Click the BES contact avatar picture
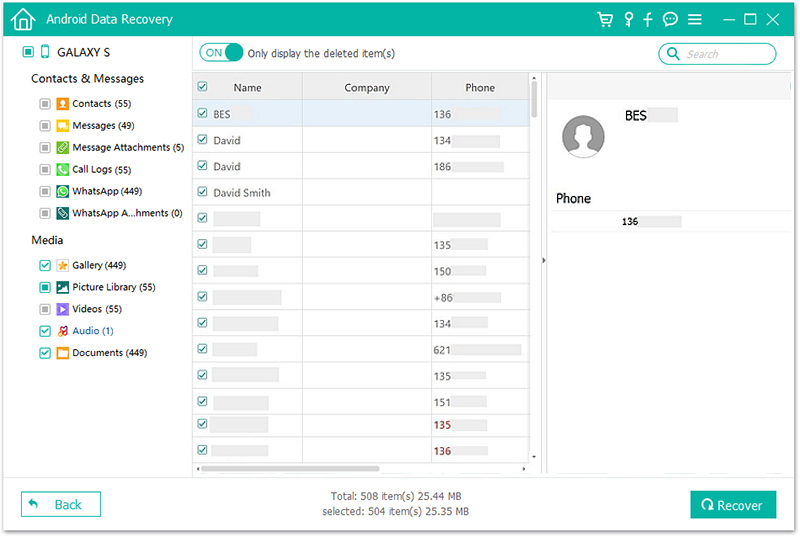800x537 pixels. coord(583,137)
